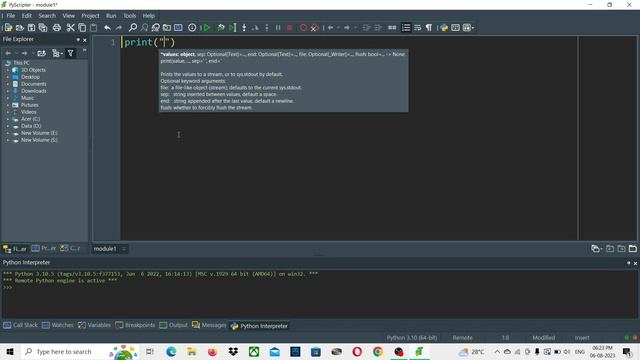Undo the last edit
This screenshot has width=640, height=360.
pyautogui.click(x=107, y=28)
